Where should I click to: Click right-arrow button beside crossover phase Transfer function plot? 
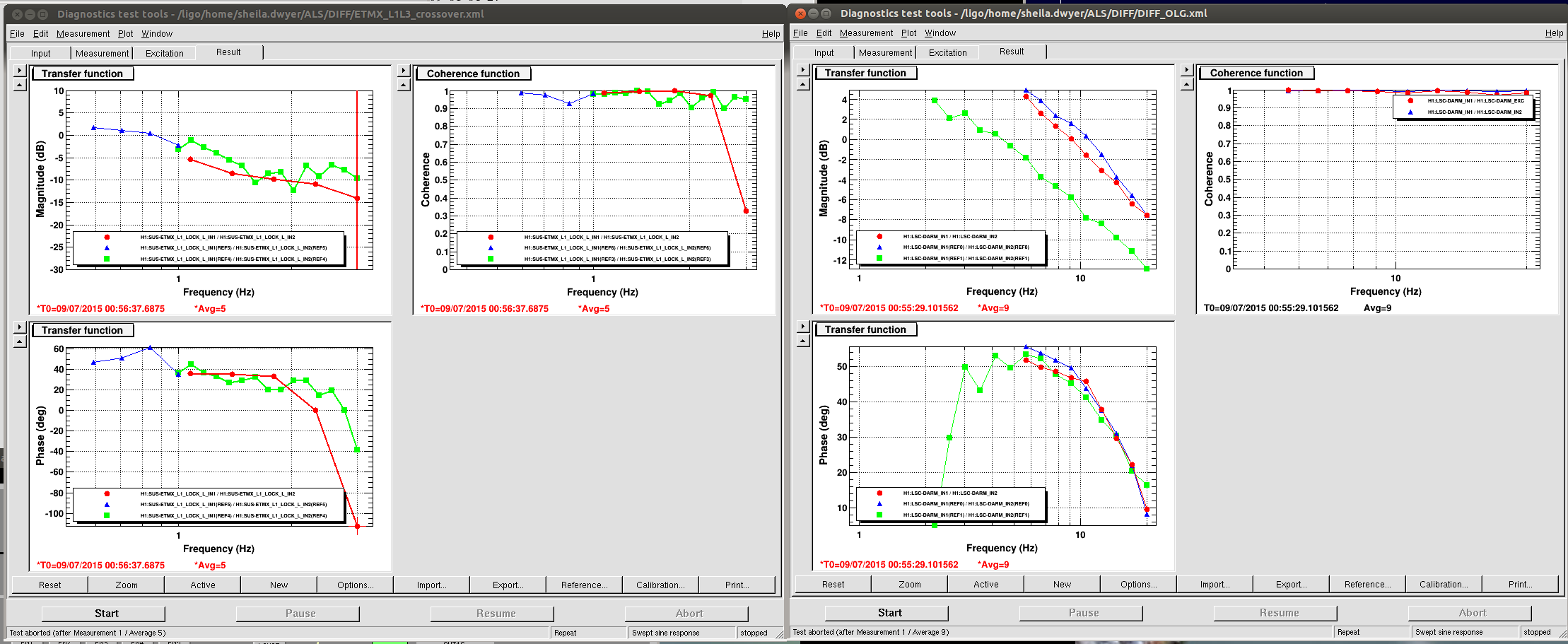pos(20,327)
